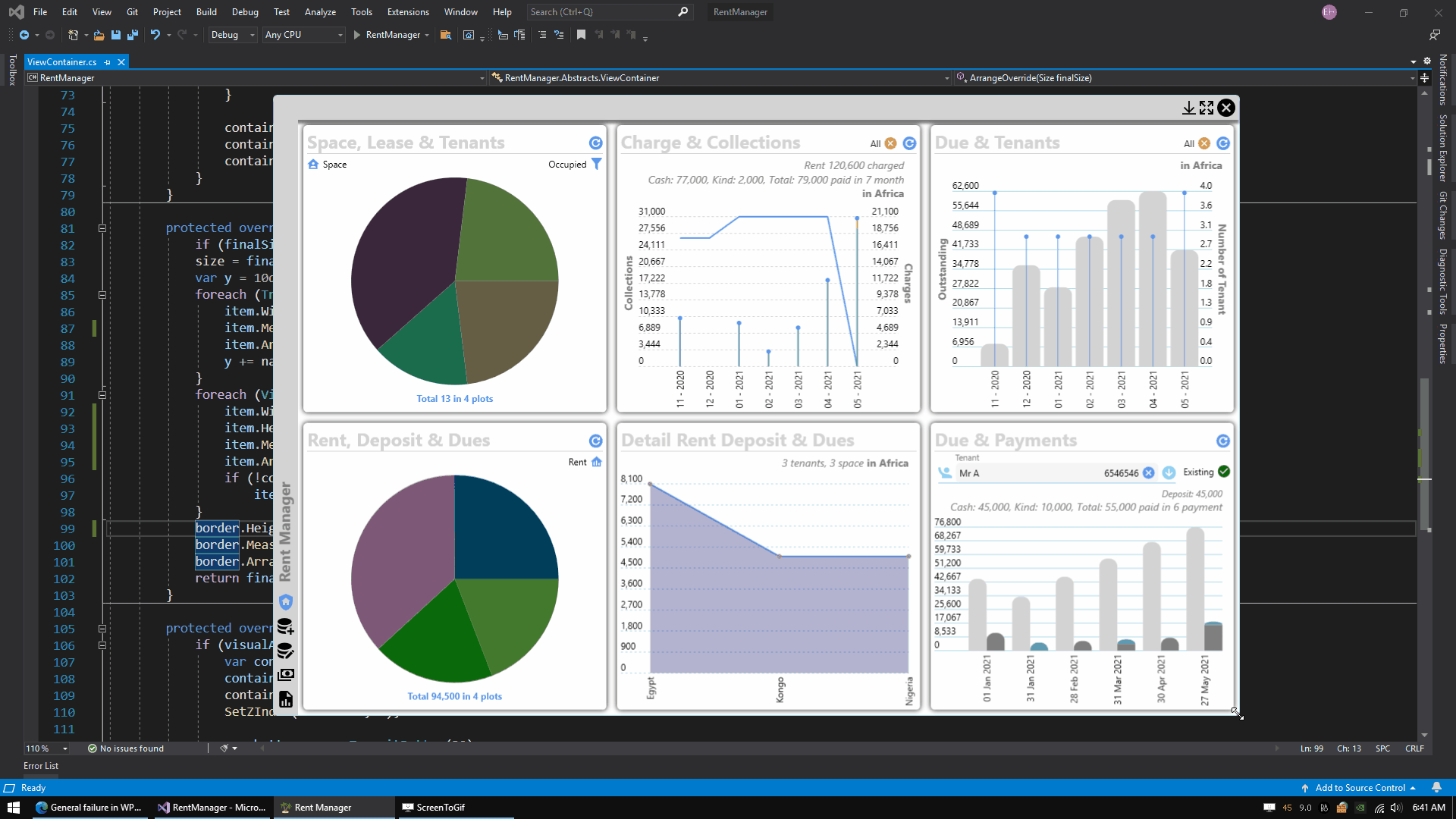Expand the dashboard to full screen
This screenshot has width=1456, height=819.
tap(1207, 108)
